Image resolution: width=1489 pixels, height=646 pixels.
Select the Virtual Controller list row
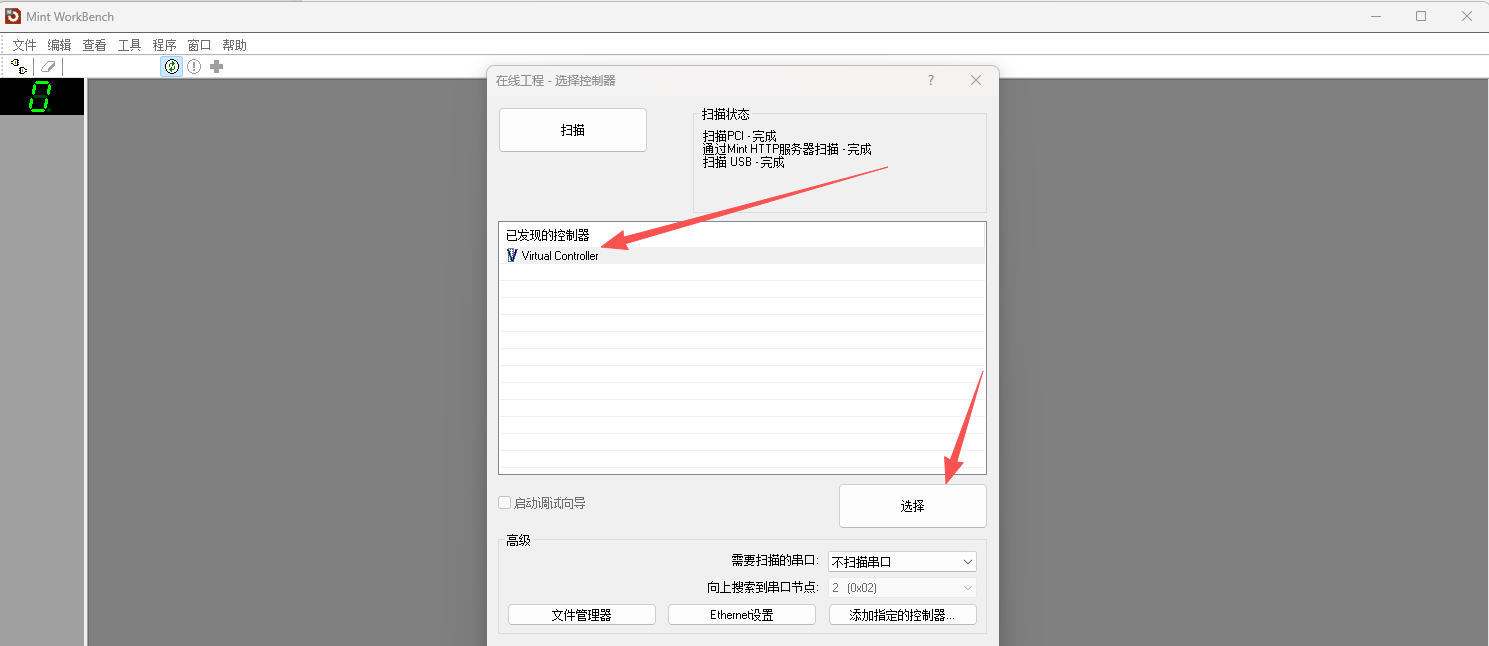742,256
